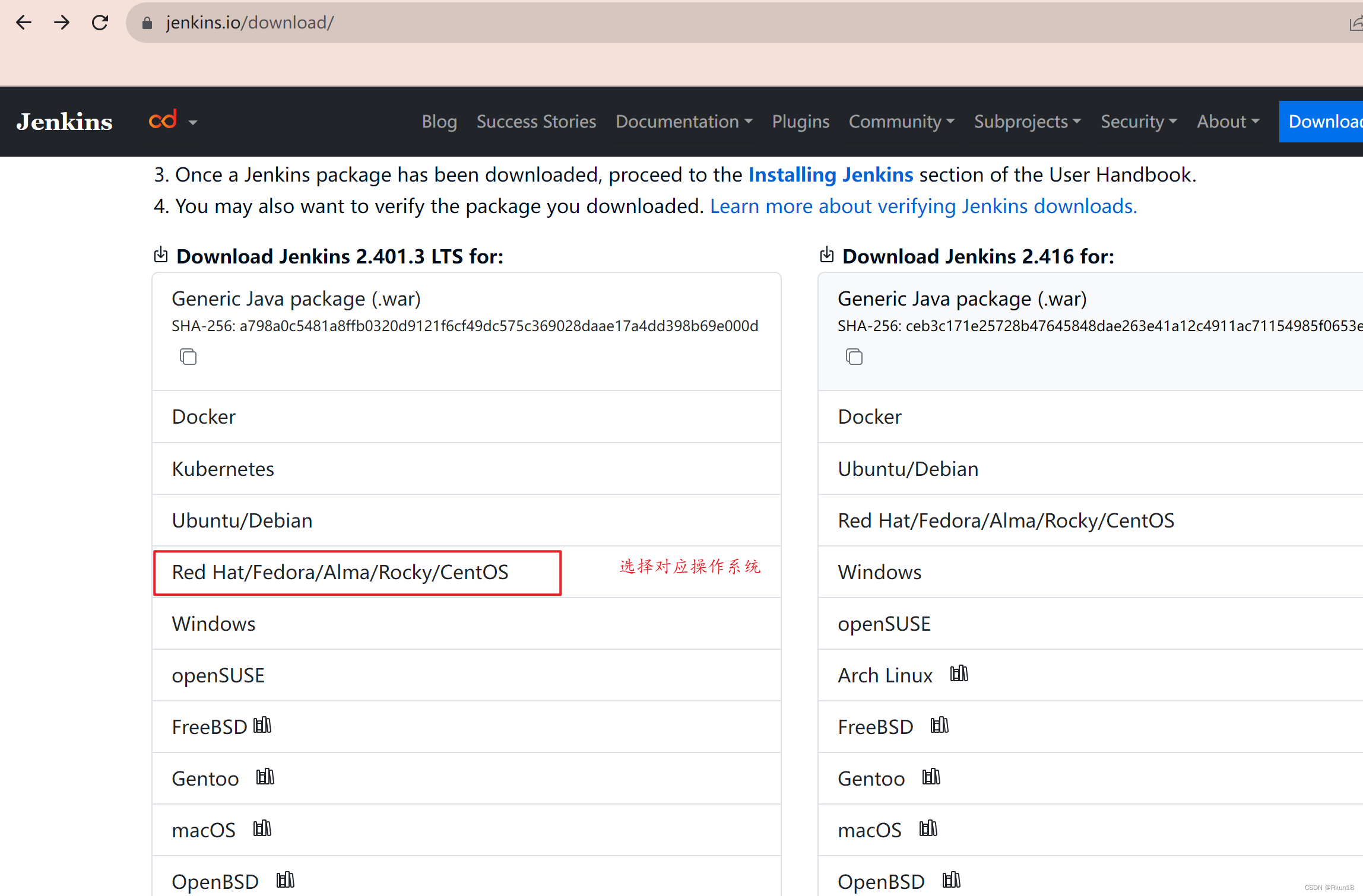The image size is (1363, 896).
Task: Select Ubuntu/Debian under Jenkins 2.416
Action: click(x=1091, y=469)
